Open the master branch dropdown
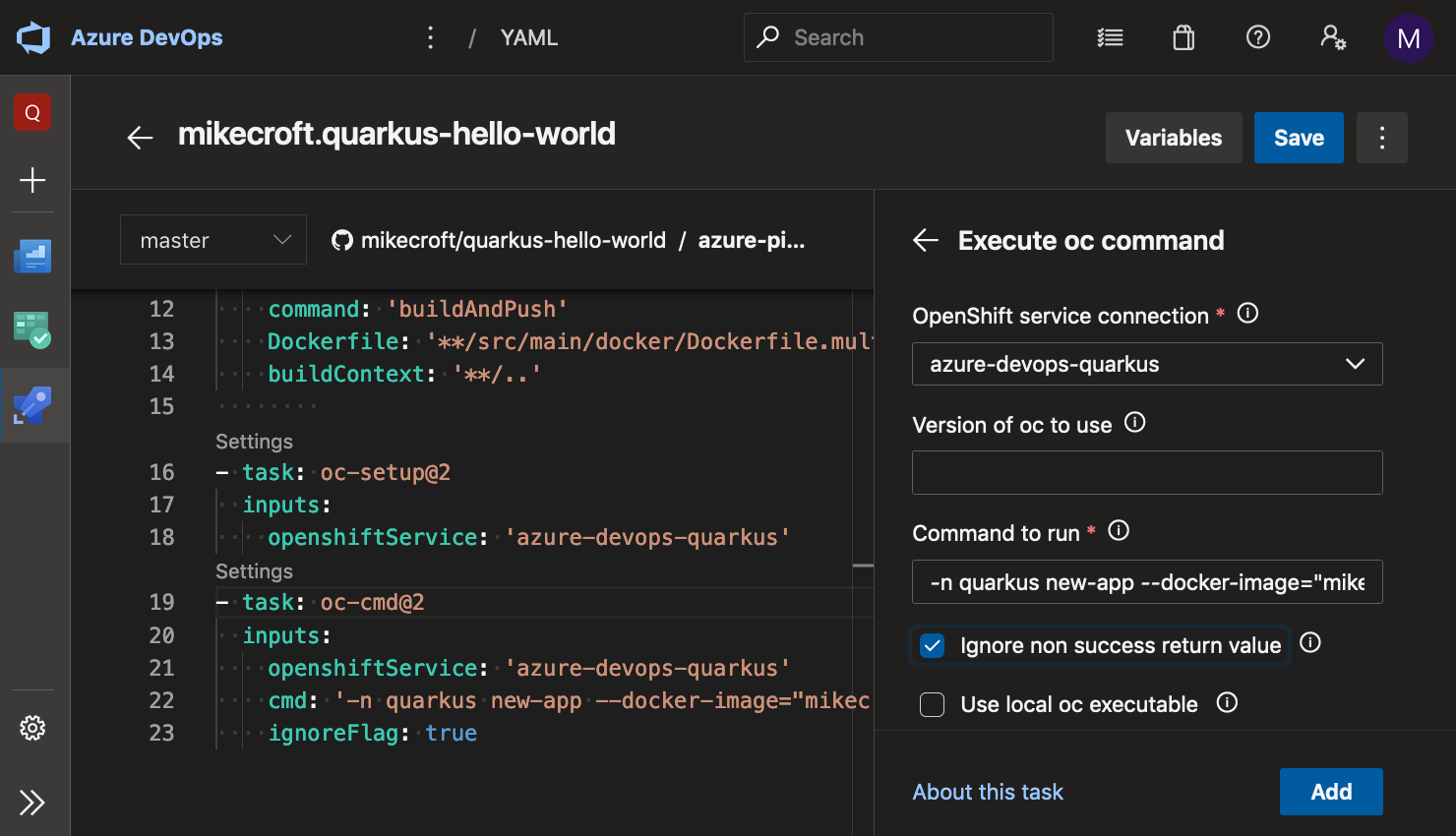Image resolution: width=1456 pixels, height=836 pixels. pos(213,240)
